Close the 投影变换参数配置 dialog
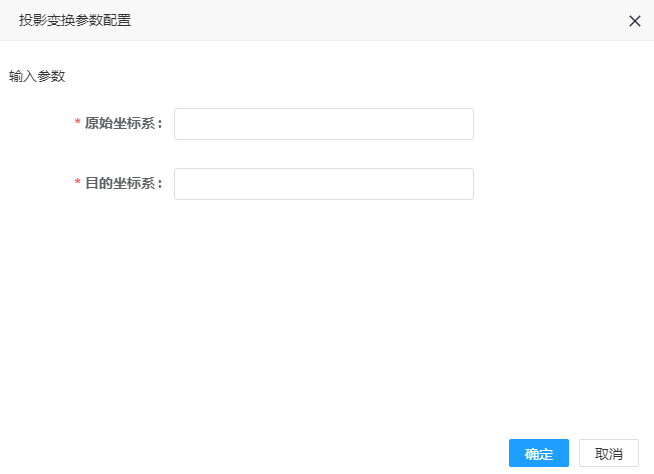The height and width of the screenshot is (474, 654). tap(634, 21)
